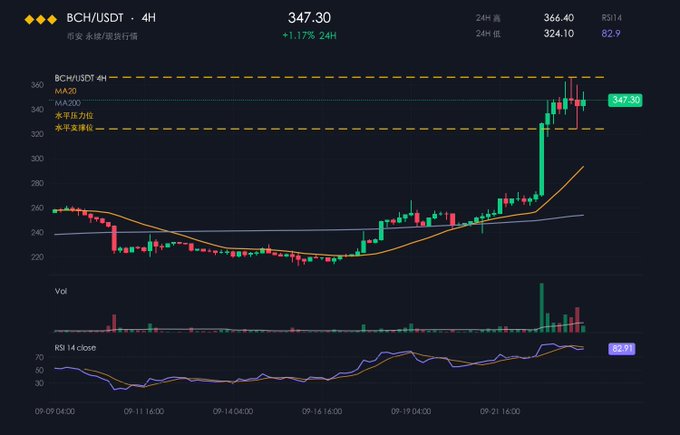Image resolution: width=680 pixels, height=435 pixels.
Task: Click the 4H timeframe label in header
Action: click(x=148, y=18)
